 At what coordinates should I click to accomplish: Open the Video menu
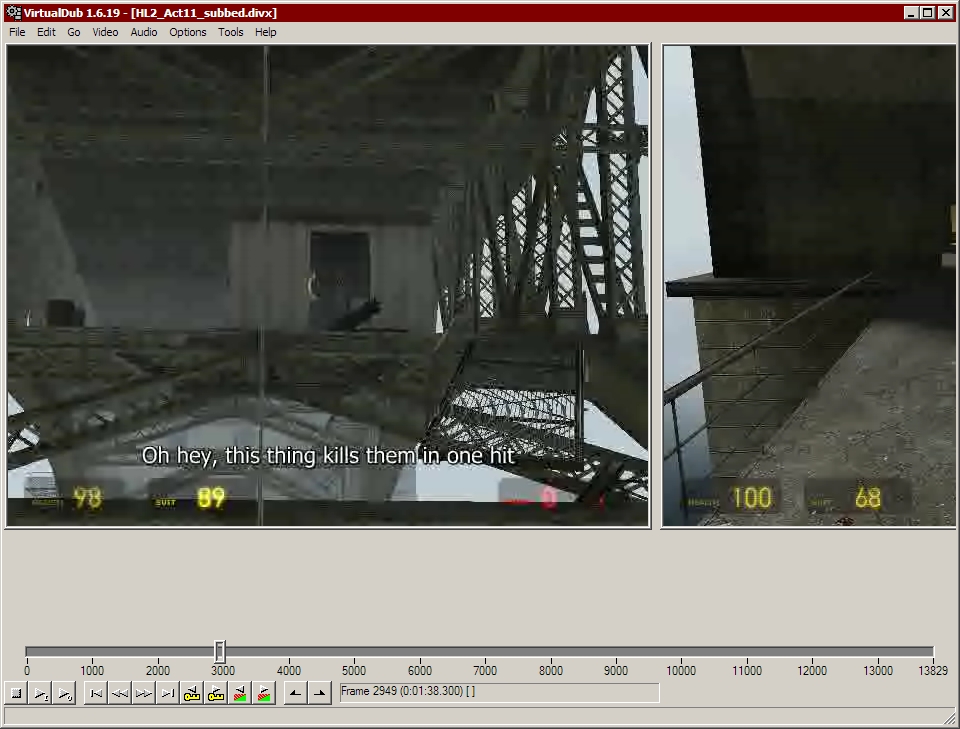105,32
